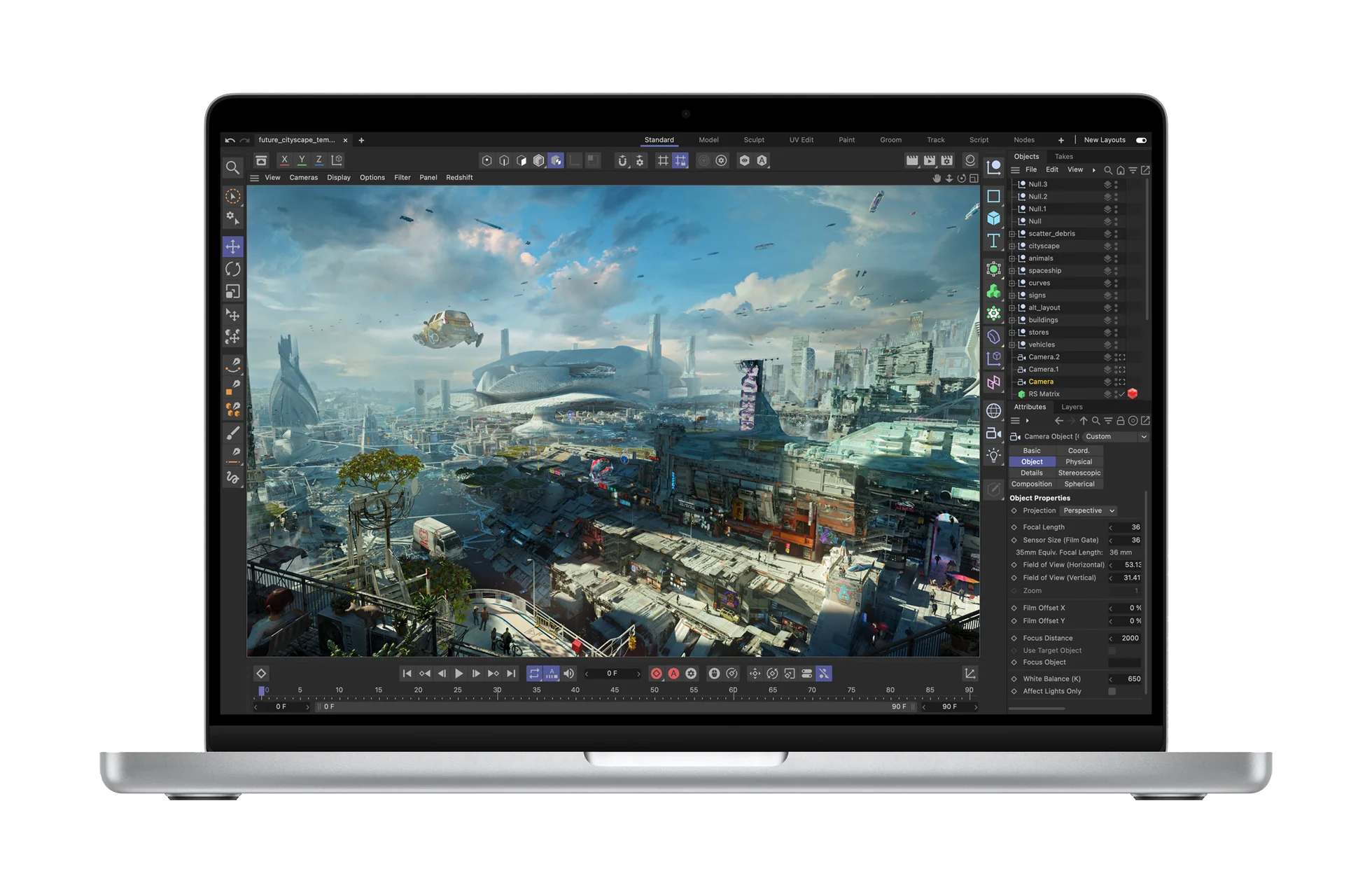Viewport: 1372px width, 892px height.
Task: Add a Cube primitive object
Action: coord(993,218)
